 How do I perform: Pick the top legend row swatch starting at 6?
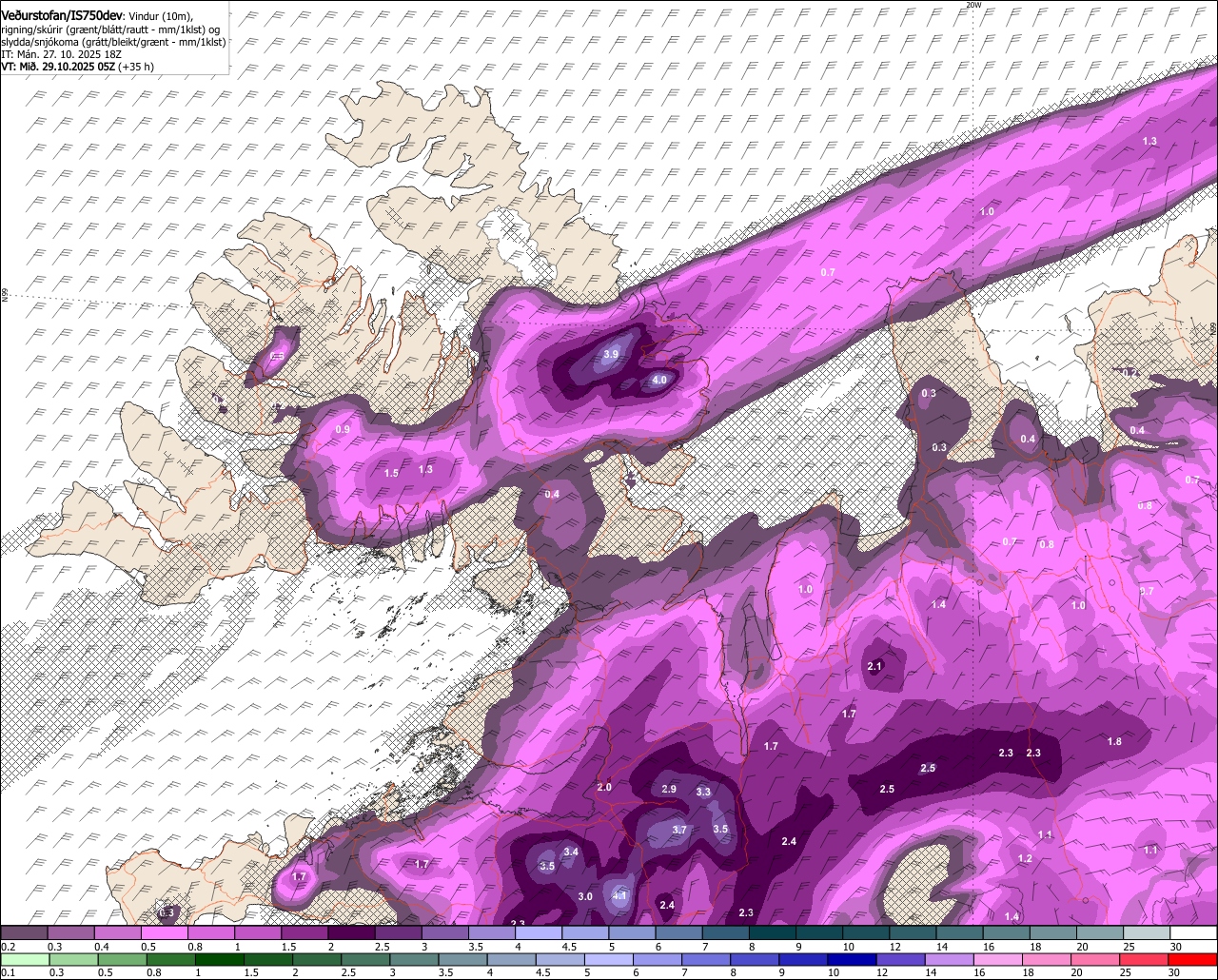(678, 933)
